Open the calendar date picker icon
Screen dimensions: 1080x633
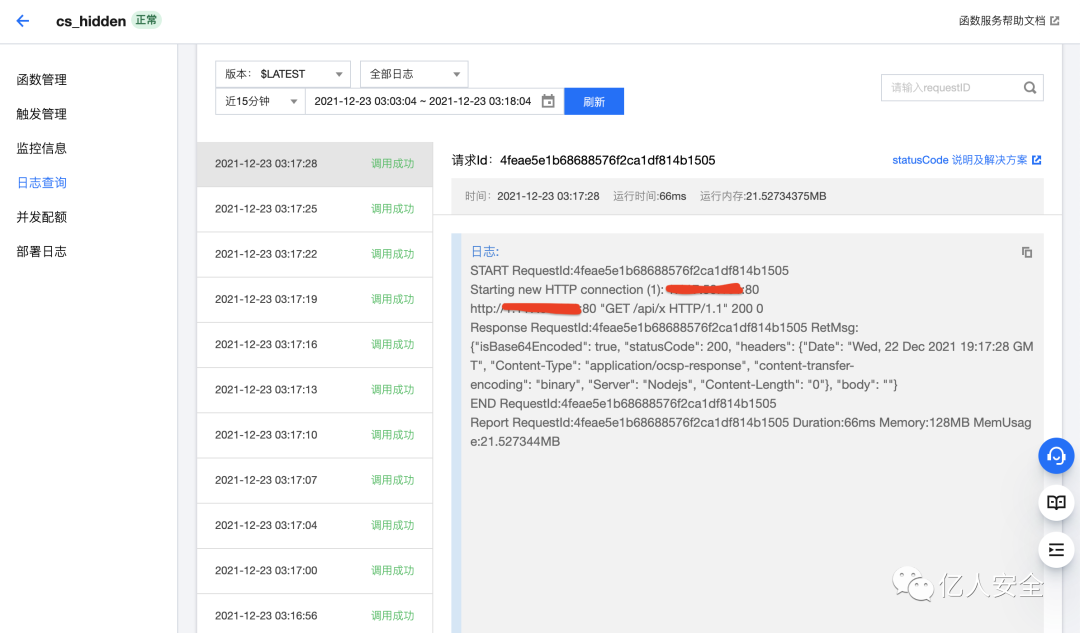[x=548, y=101]
